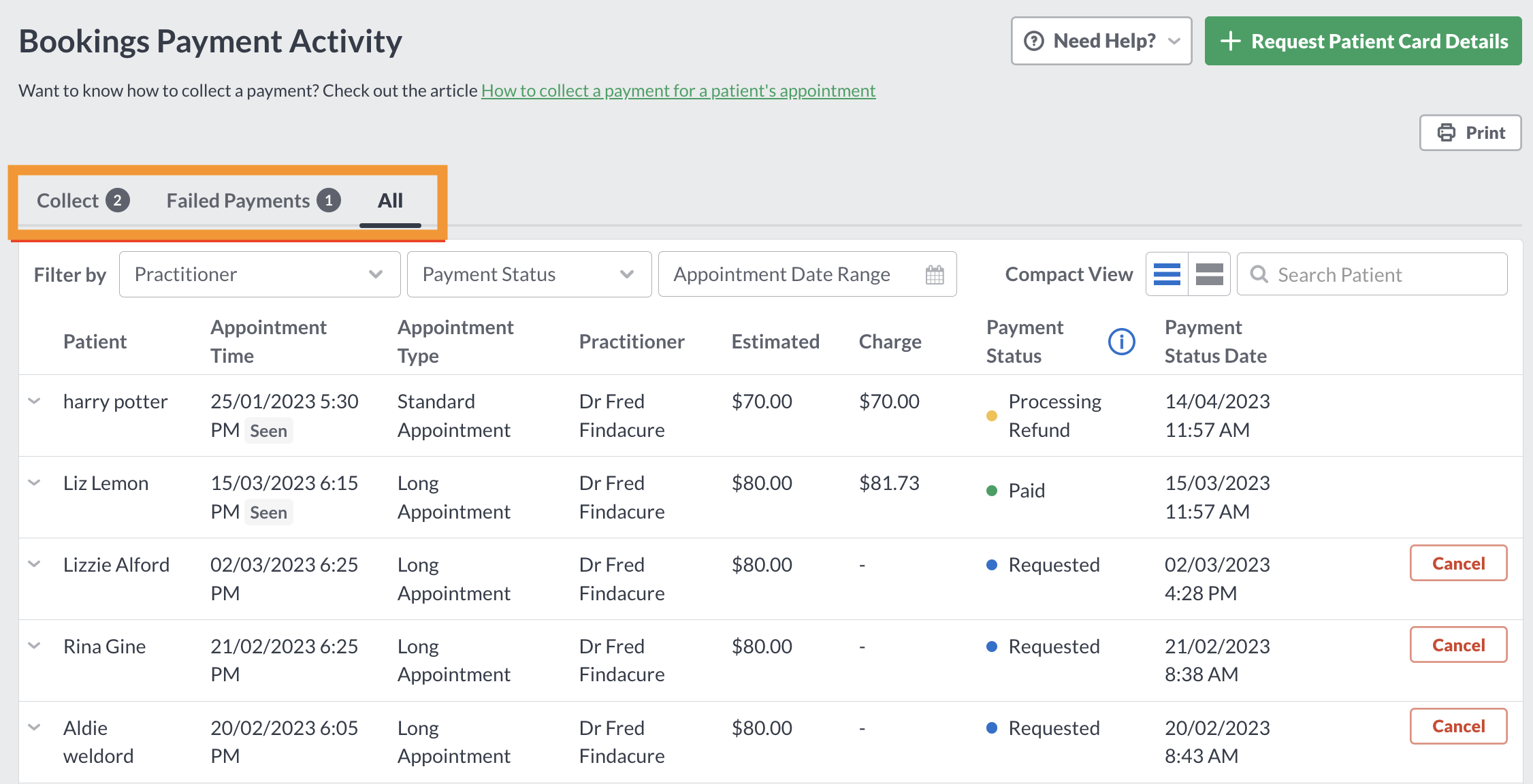Cancel Aldie weldord payment request

click(x=1458, y=726)
